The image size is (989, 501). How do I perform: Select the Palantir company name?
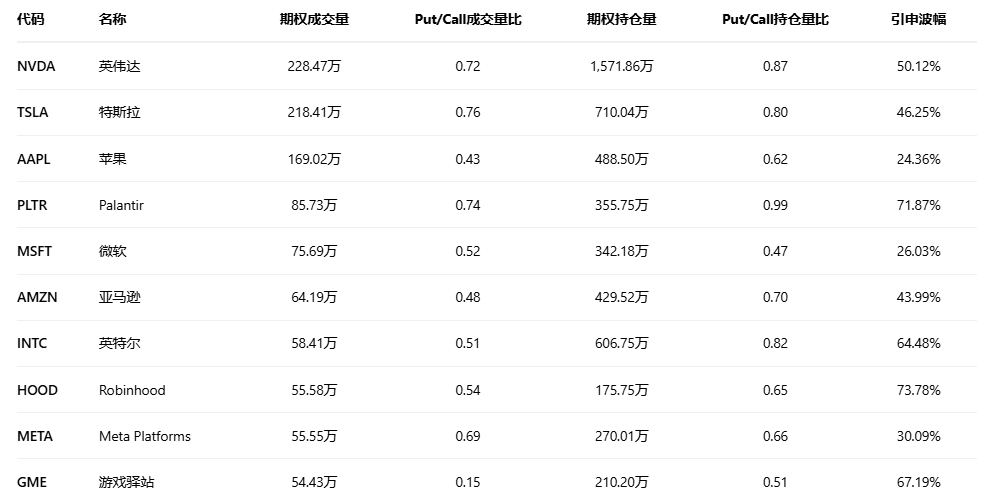[122, 205]
